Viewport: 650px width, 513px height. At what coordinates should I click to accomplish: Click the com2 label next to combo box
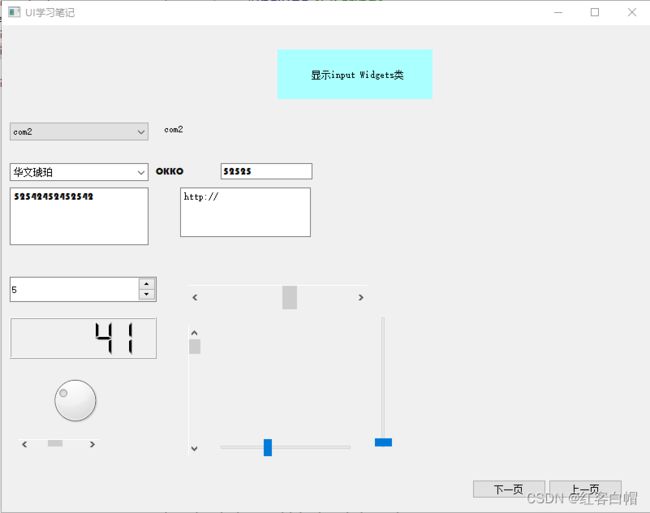173,130
